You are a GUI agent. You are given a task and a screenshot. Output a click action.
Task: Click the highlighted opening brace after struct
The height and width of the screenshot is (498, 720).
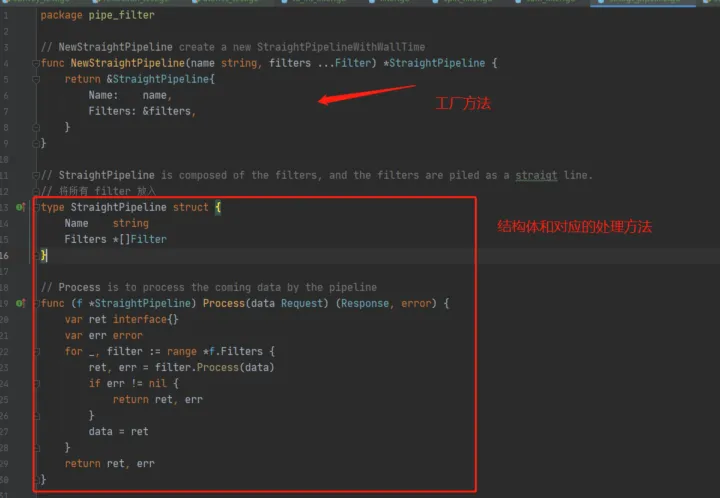[x=218, y=207]
